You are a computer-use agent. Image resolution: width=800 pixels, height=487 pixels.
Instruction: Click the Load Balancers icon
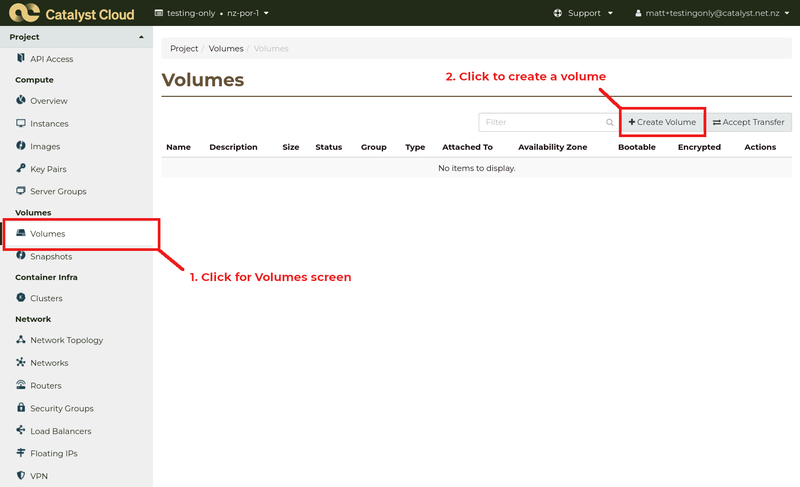(20, 430)
